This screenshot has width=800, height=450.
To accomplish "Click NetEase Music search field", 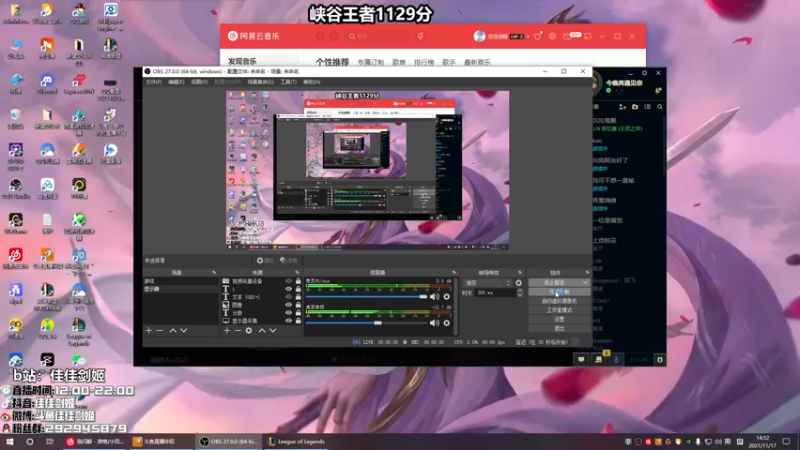I will (378, 36).
